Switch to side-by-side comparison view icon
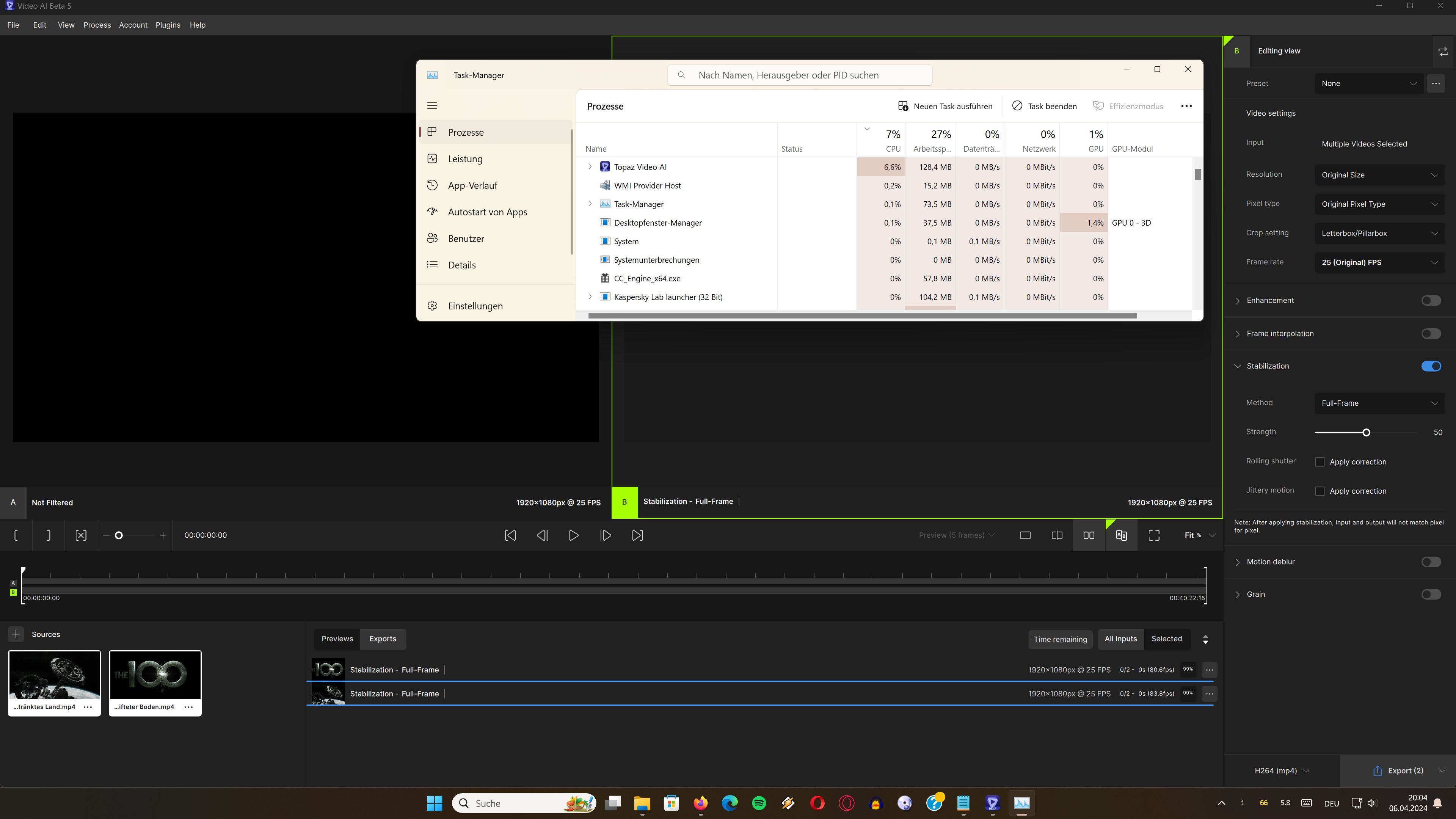The image size is (1456, 819). click(x=1089, y=535)
